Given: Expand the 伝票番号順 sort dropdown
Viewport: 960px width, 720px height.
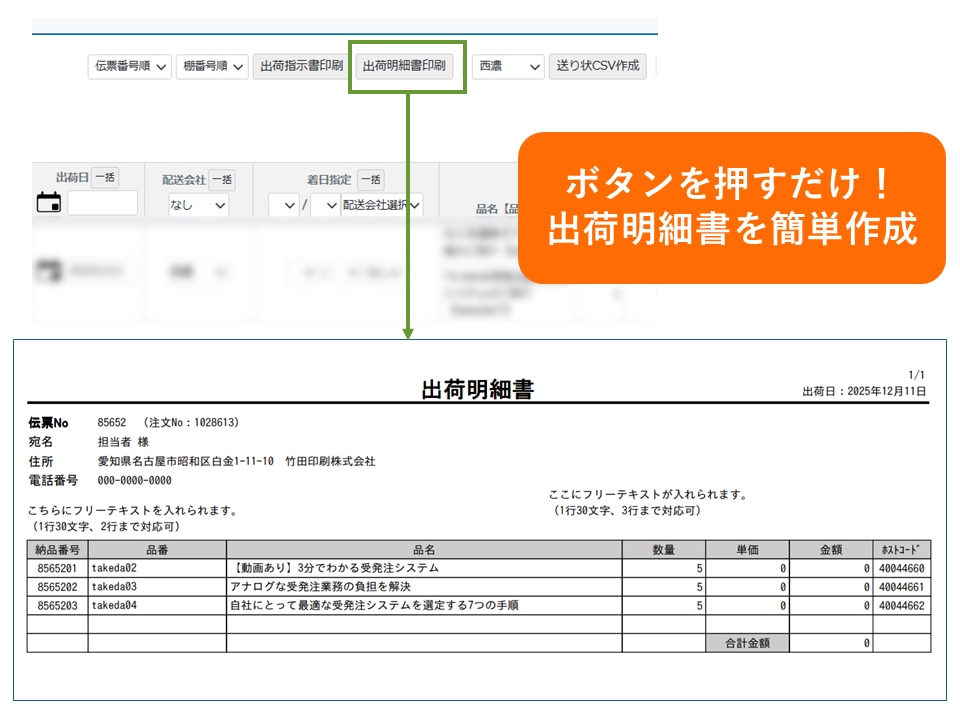Looking at the screenshot, I should tap(130, 67).
